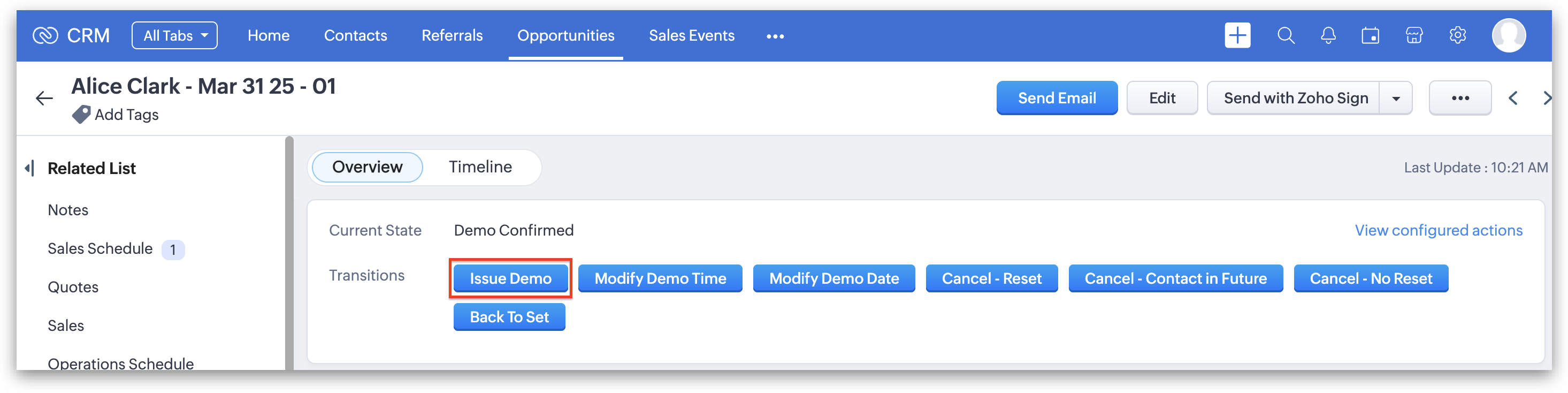Open View configured actions link
This screenshot has width=1568, height=393.
(1438, 230)
